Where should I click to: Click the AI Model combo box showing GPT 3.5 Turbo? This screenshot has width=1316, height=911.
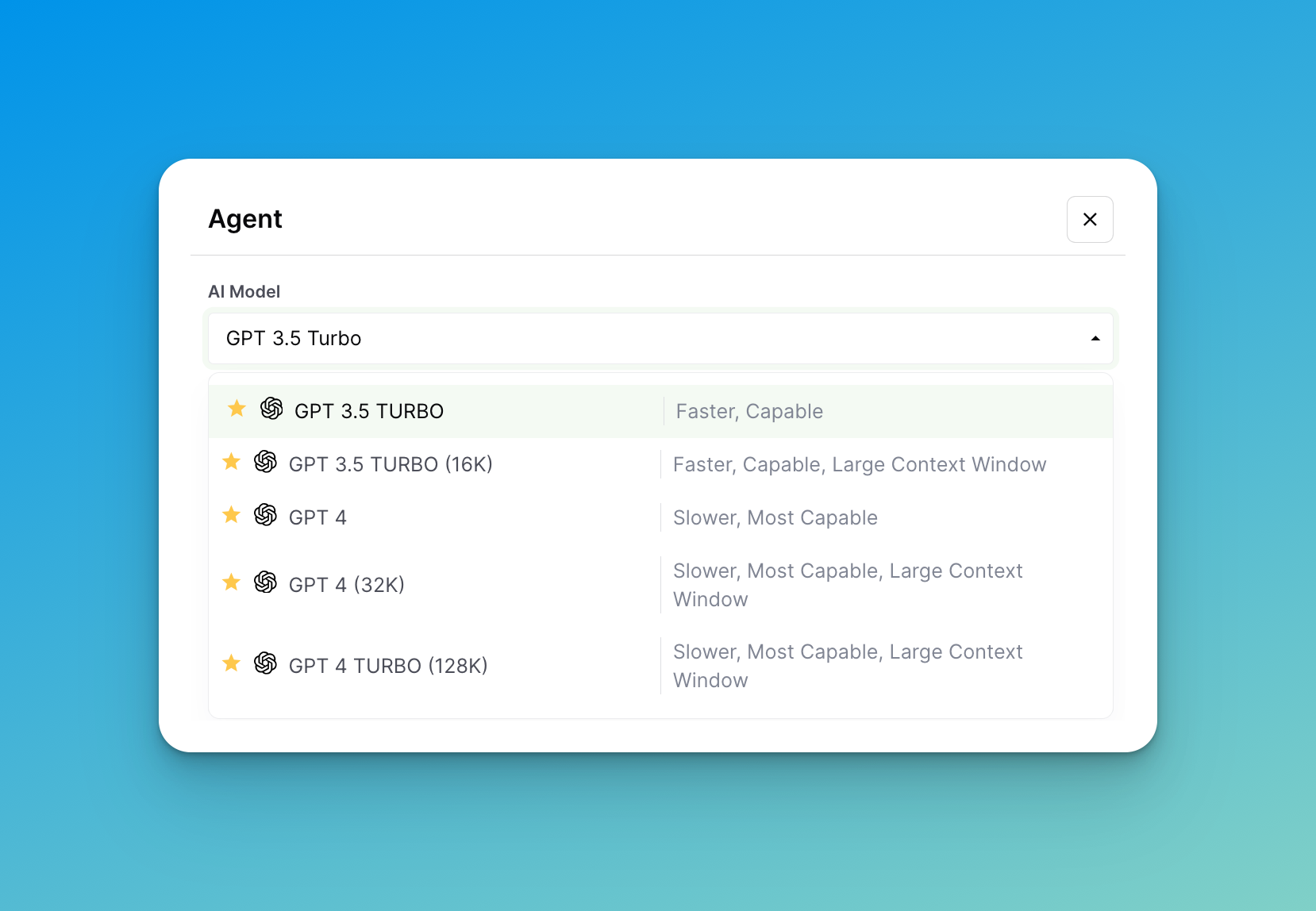coord(635,339)
